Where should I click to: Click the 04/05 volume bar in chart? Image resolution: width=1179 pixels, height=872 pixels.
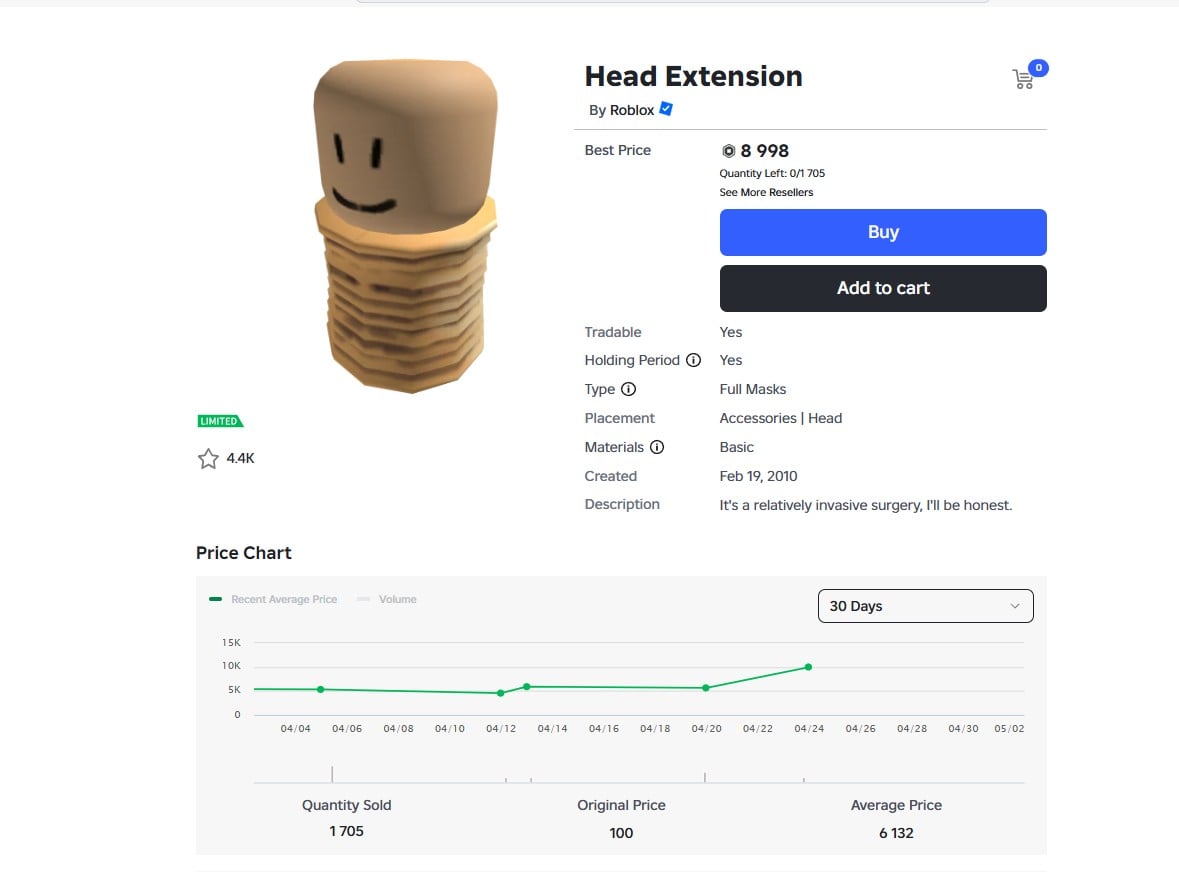click(332, 774)
